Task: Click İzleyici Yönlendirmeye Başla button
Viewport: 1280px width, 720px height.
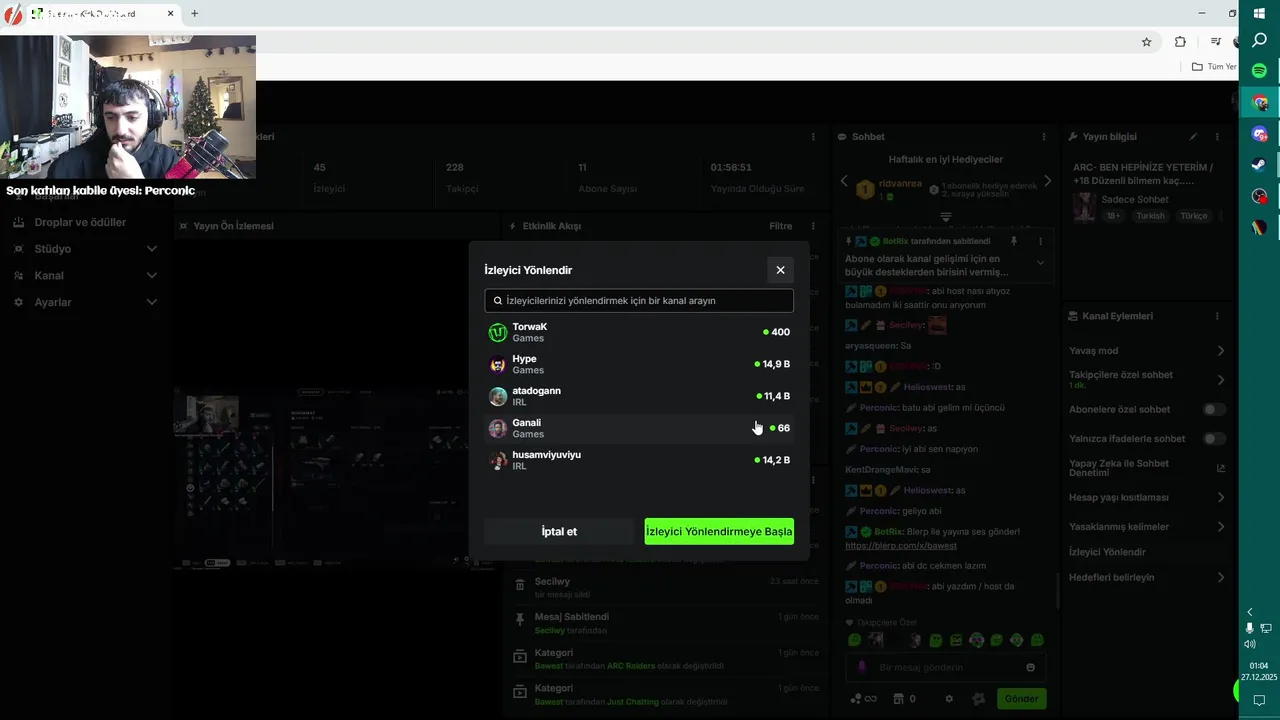Action: pos(719,532)
